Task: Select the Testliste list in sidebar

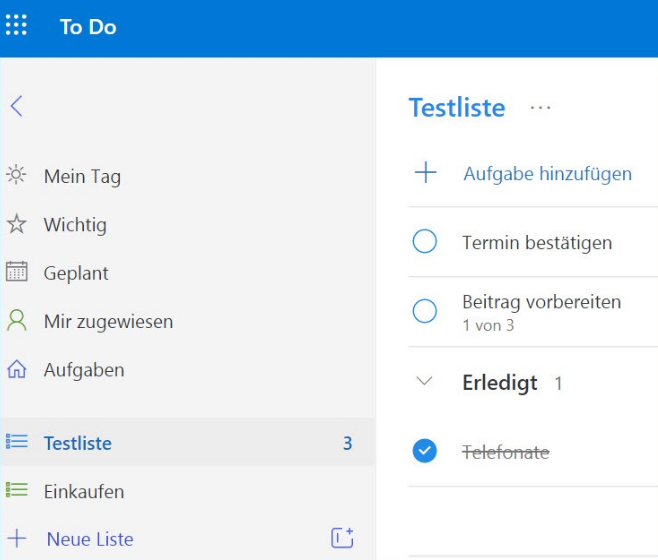Action: [x=188, y=442]
